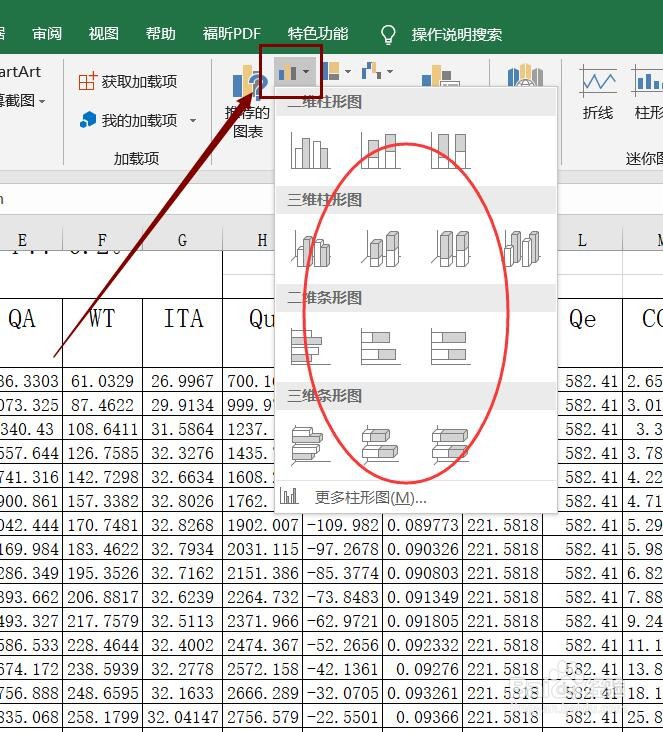Insert the 3D 100% stacked bar chart
The image size is (663, 732).
pyautogui.click(x=450, y=445)
